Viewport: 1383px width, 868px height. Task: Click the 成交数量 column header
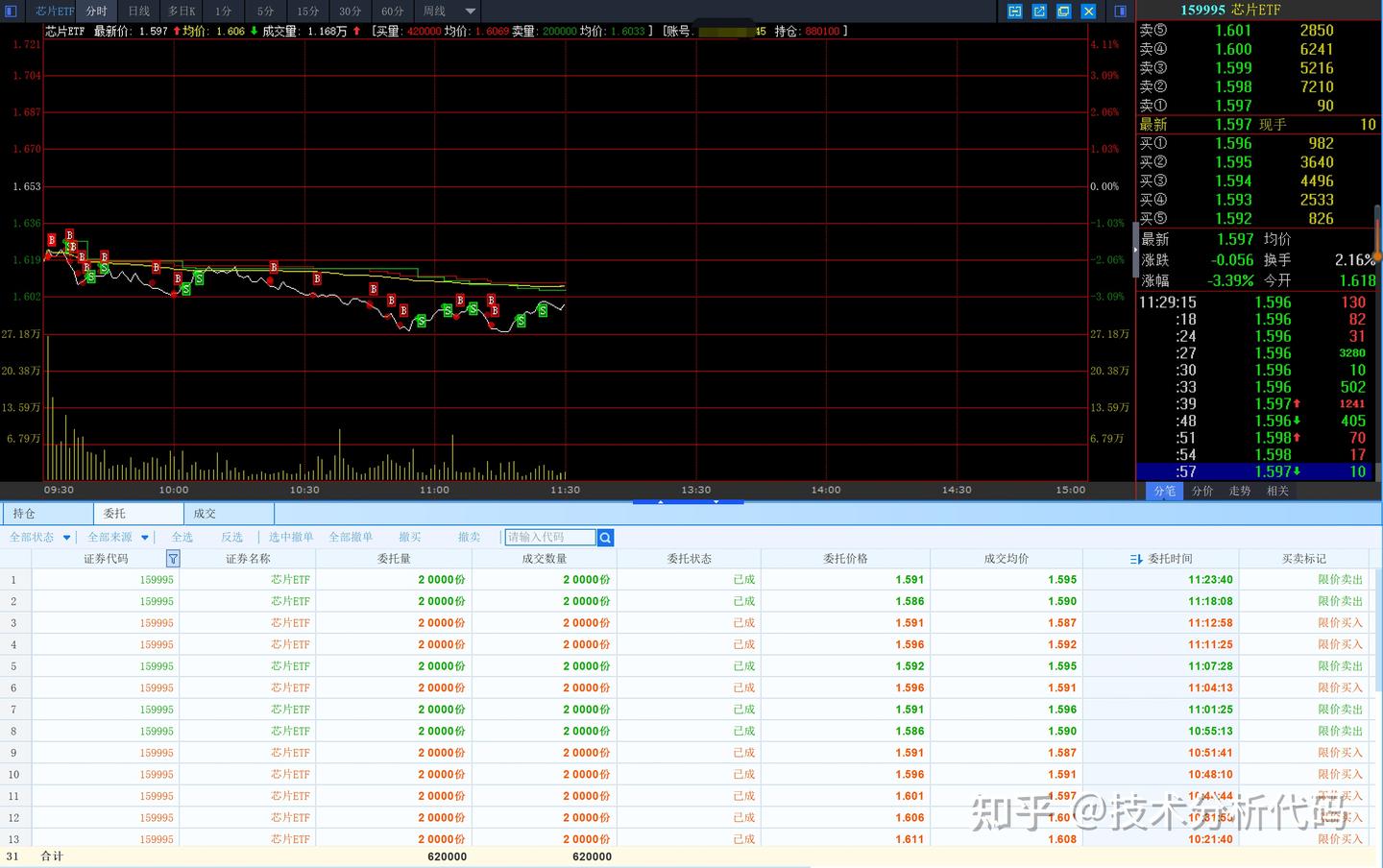point(545,559)
